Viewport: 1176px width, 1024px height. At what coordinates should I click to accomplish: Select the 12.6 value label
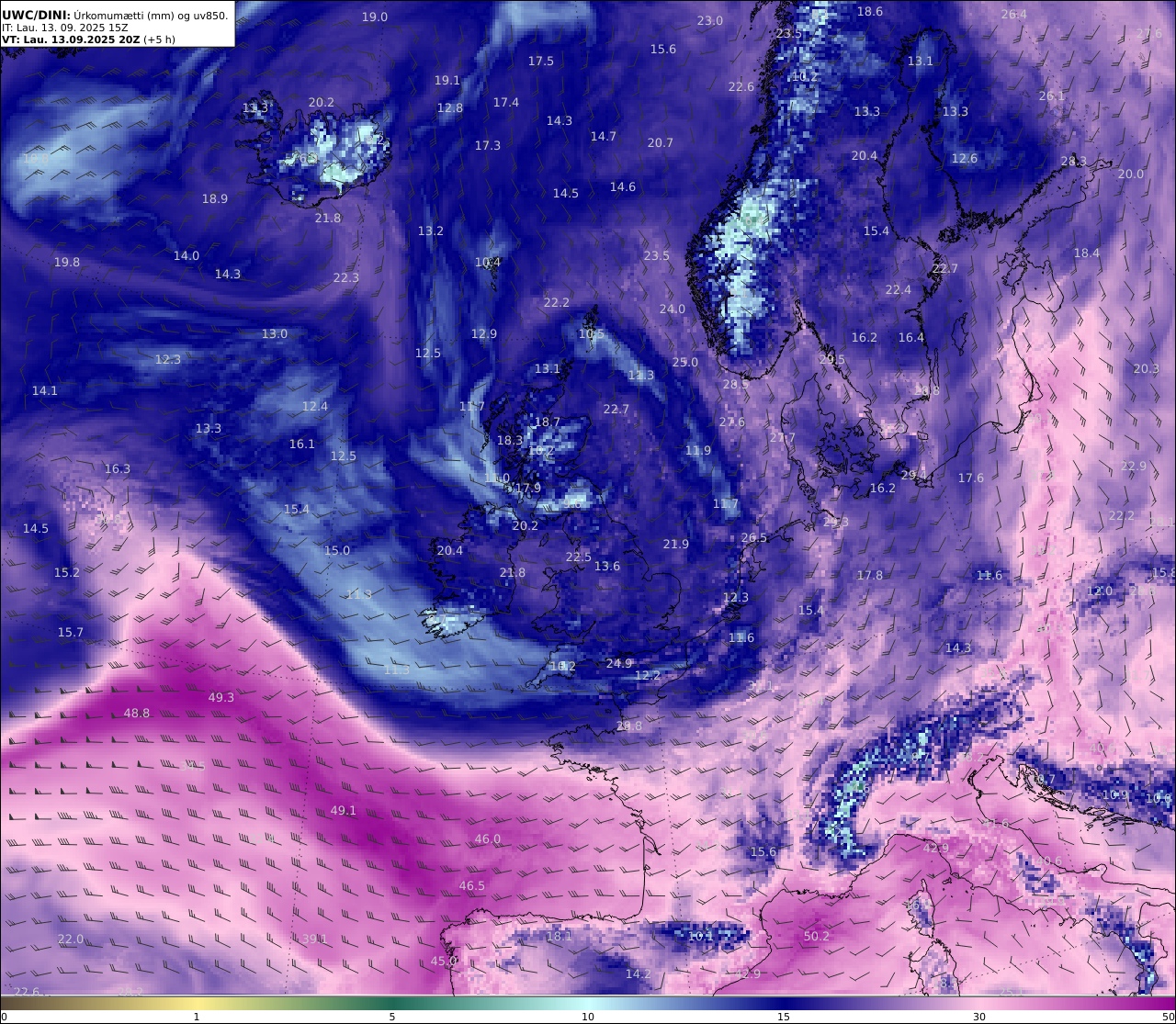[964, 159]
